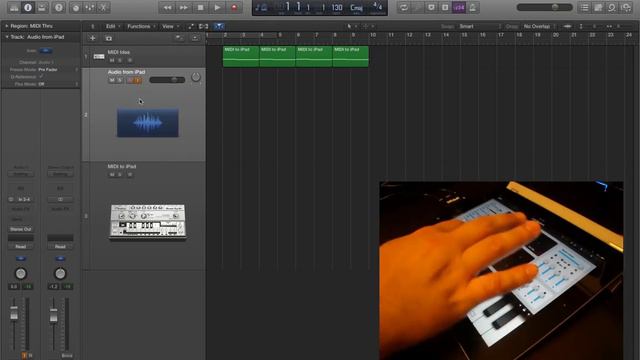The height and width of the screenshot is (360, 640).
Task: Mute the MIDI Idea track
Action: click(x=112, y=60)
